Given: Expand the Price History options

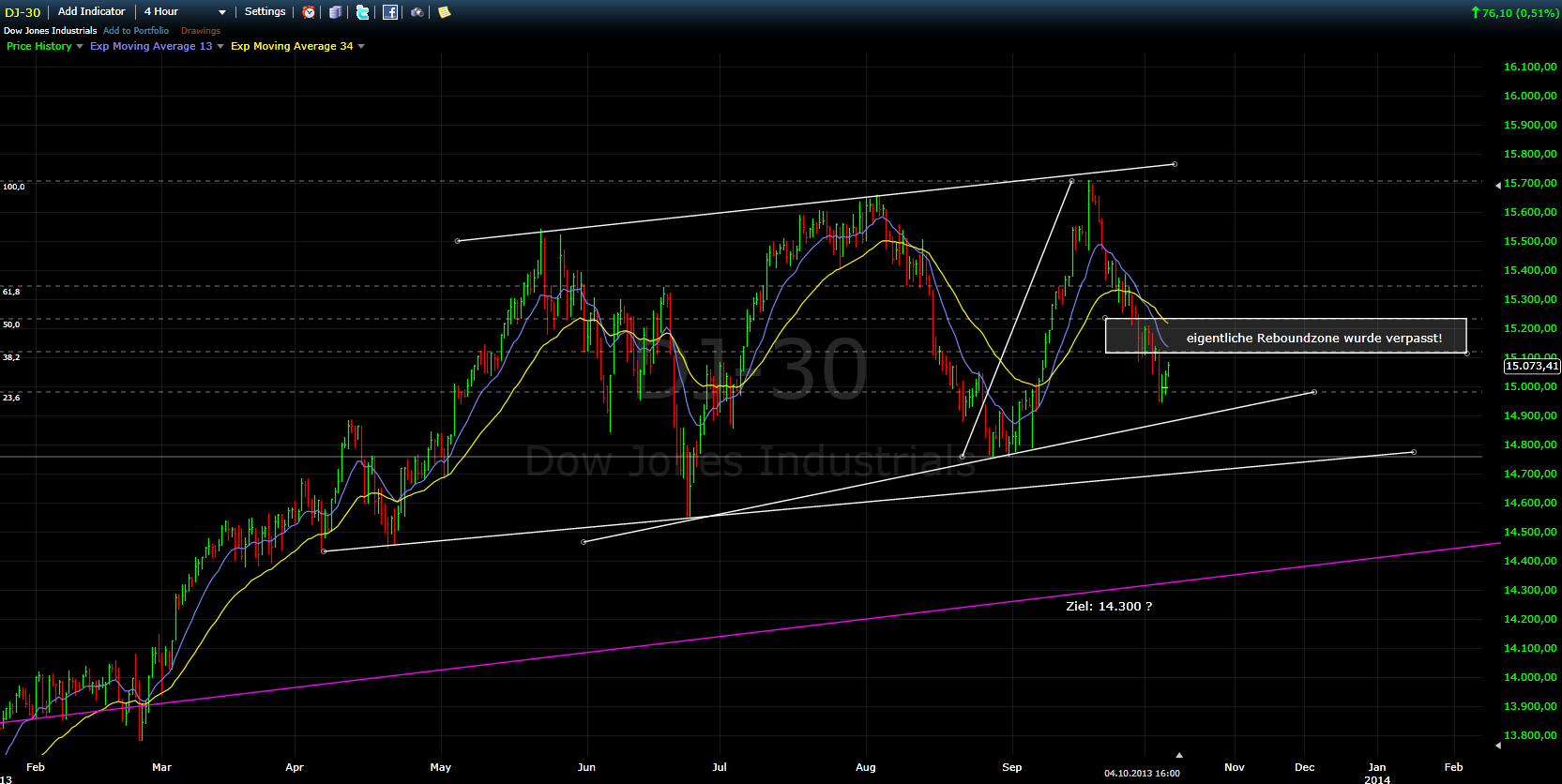Looking at the screenshot, I should (x=80, y=46).
